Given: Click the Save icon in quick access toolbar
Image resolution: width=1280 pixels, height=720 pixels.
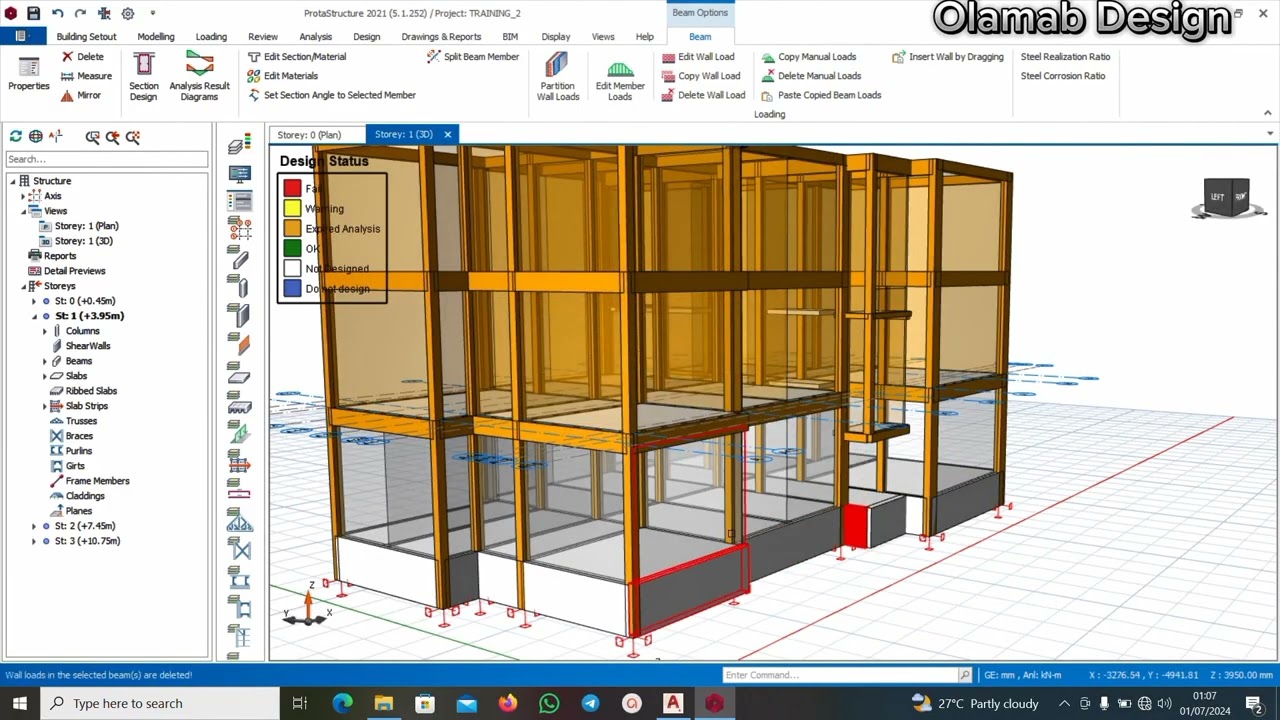Looking at the screenshot, I should 33,13.
